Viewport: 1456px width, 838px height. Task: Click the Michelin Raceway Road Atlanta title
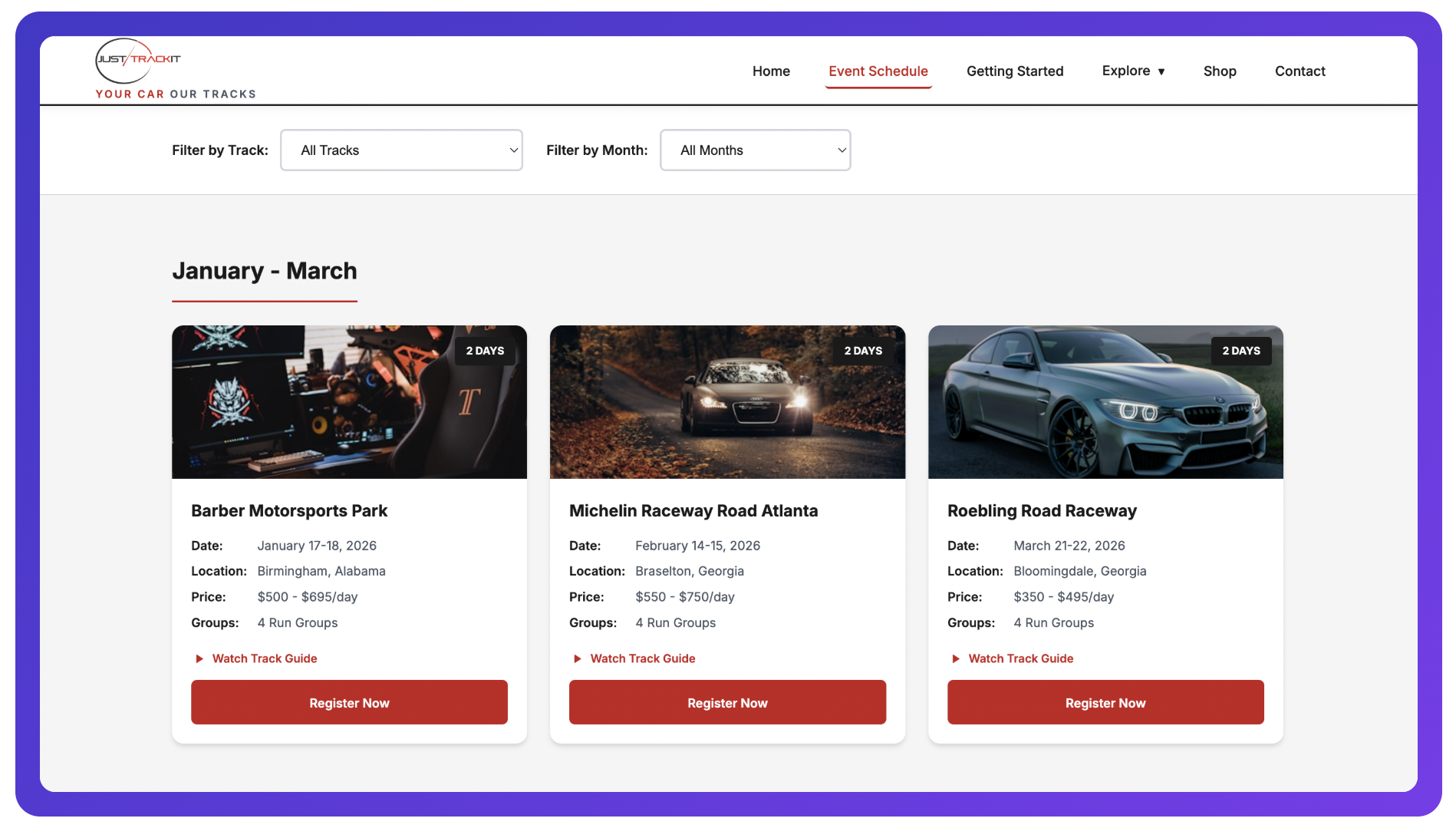coord(693,511)
